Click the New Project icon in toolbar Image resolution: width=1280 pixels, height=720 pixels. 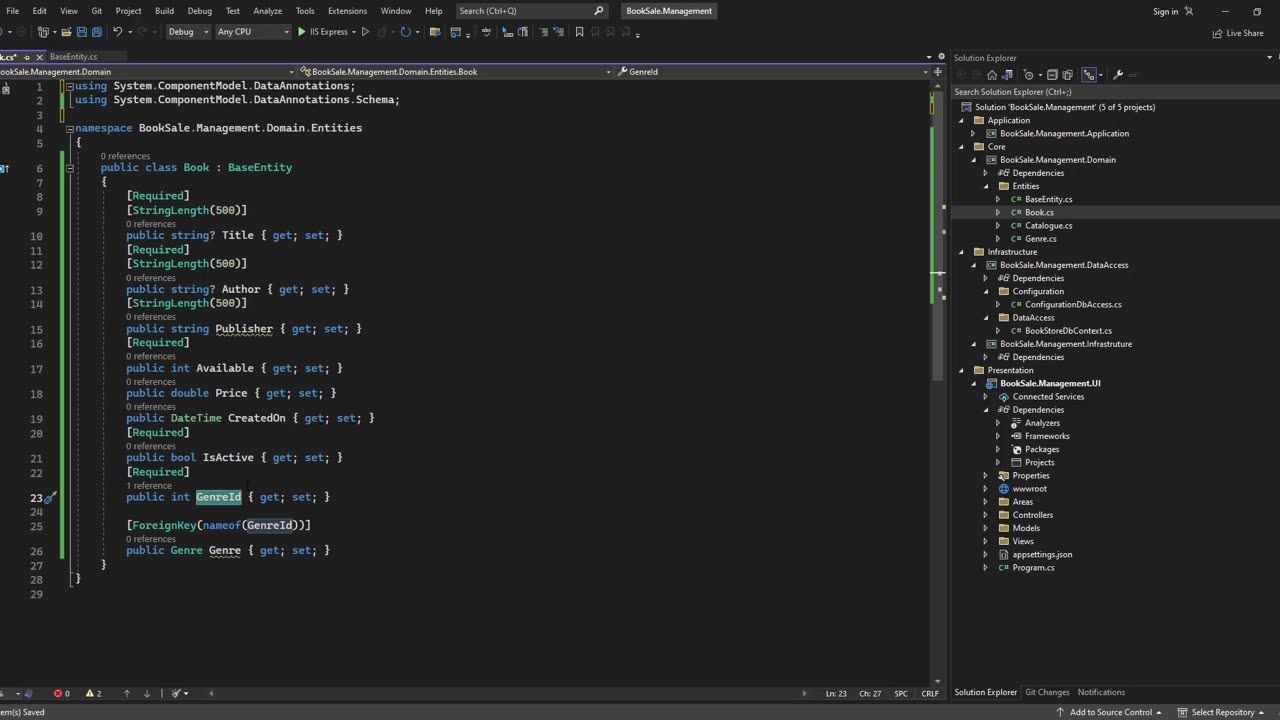coord(43,32)
